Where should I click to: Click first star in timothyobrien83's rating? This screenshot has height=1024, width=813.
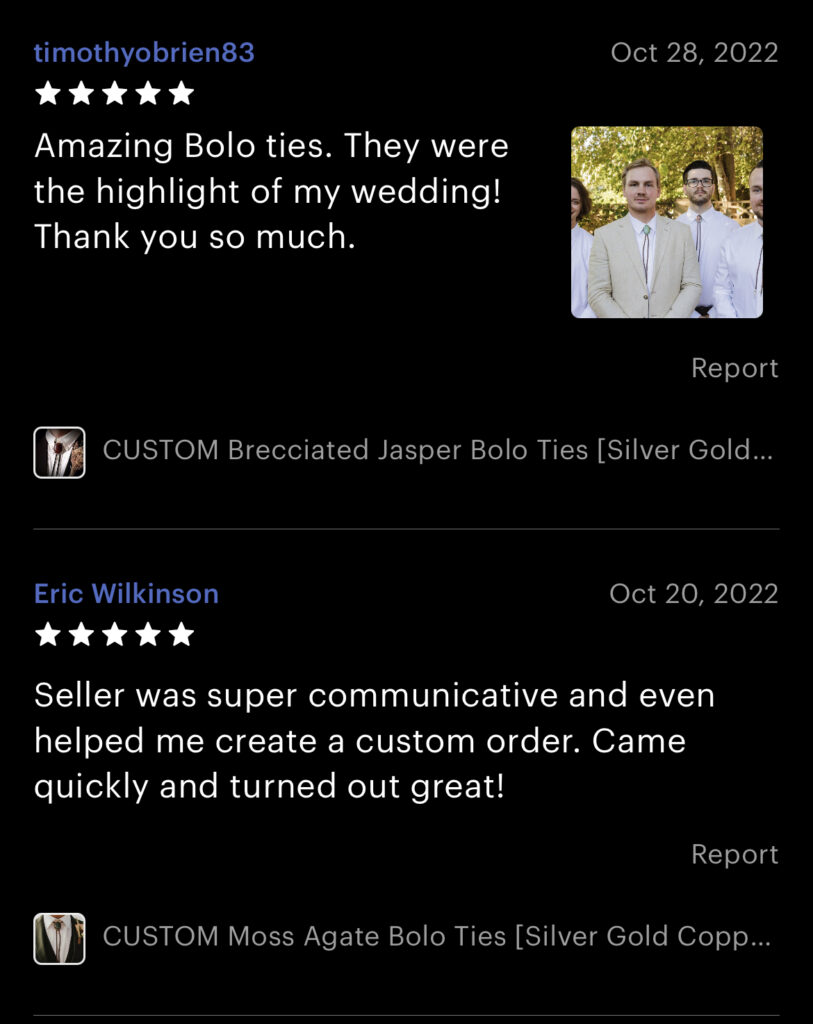48,93
